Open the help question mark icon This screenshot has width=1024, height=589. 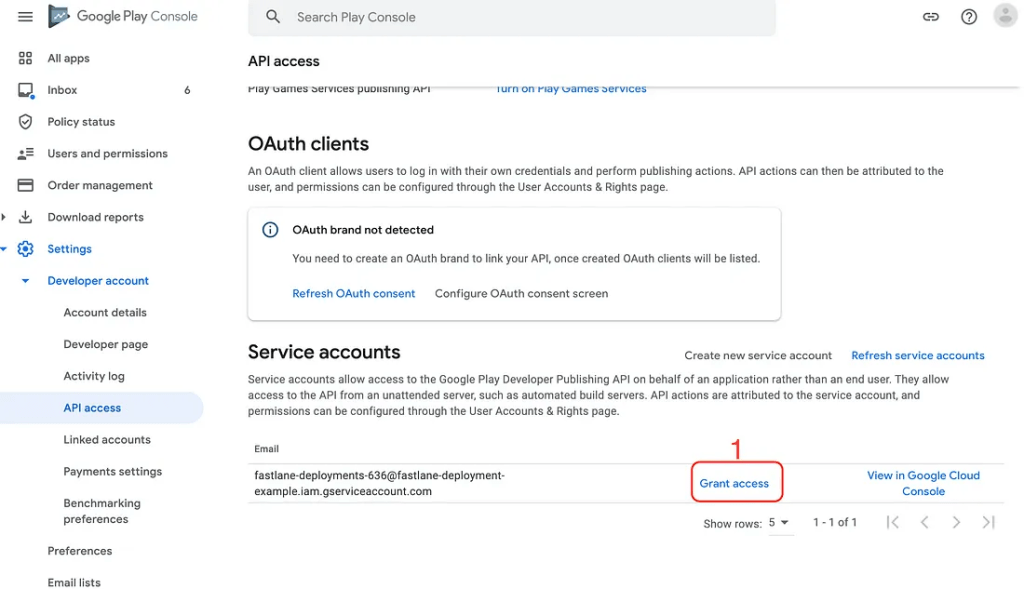968,17
